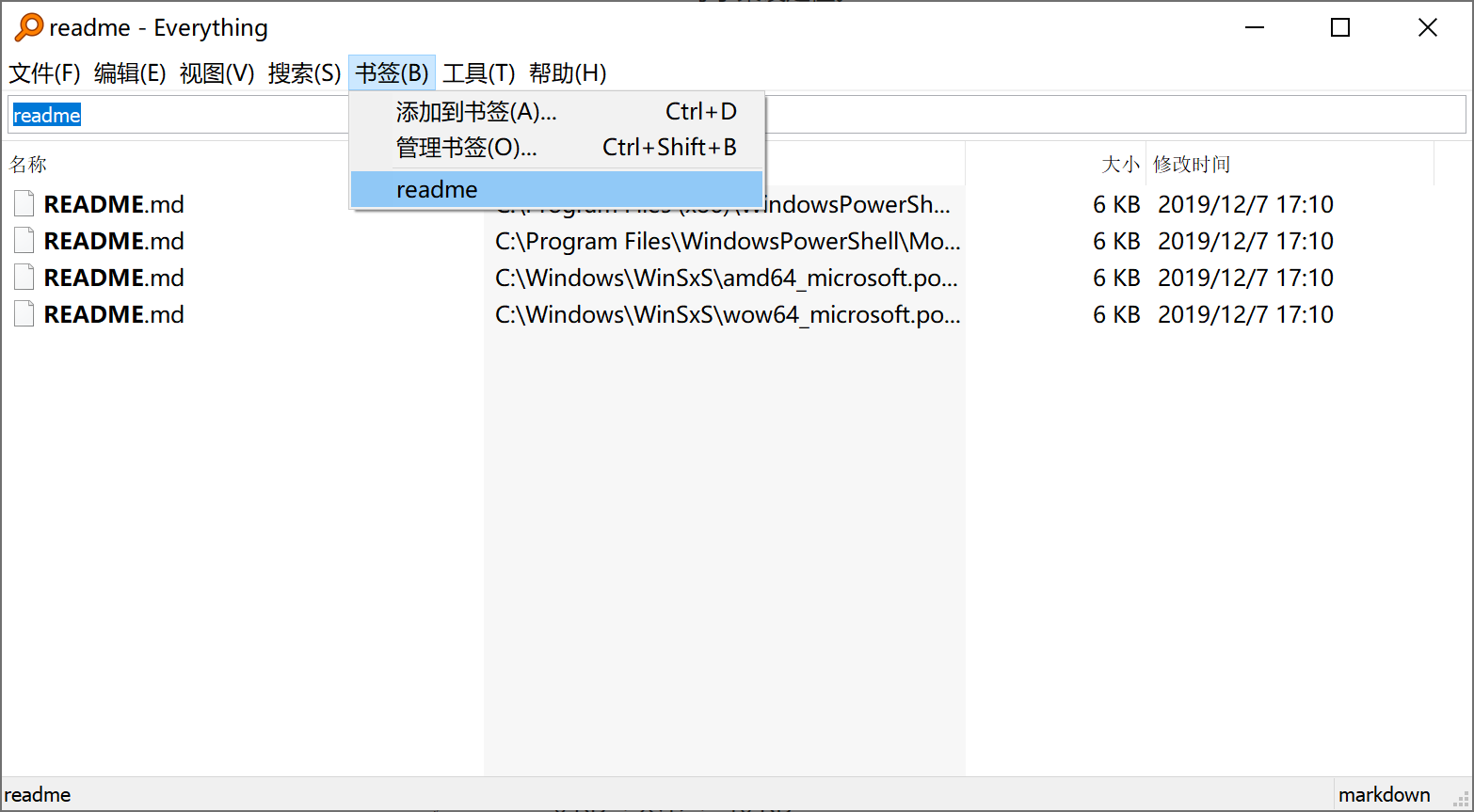This screenshot has height=812, width=1474.
Task: Open the 编辑(E) menu
Action: [x=130, y=73]
